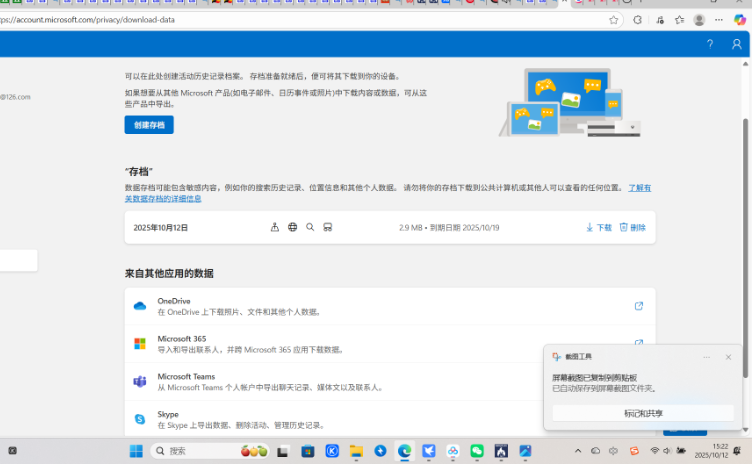Open the Wi-Fi network tray icon
Viewport: 753px width, 469px height.
654,451
